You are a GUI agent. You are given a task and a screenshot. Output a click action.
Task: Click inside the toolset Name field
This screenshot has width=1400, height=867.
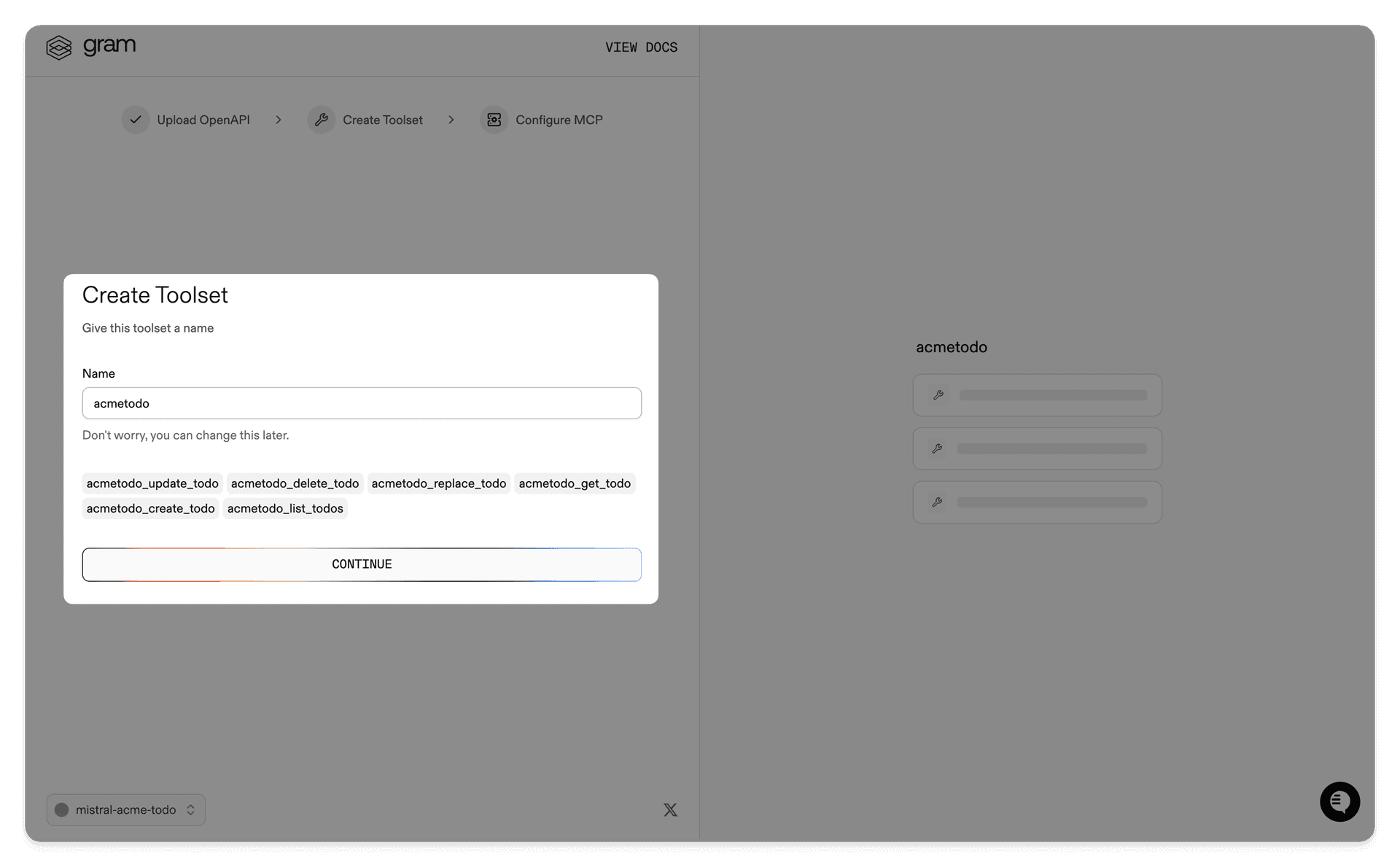(361, 403)
